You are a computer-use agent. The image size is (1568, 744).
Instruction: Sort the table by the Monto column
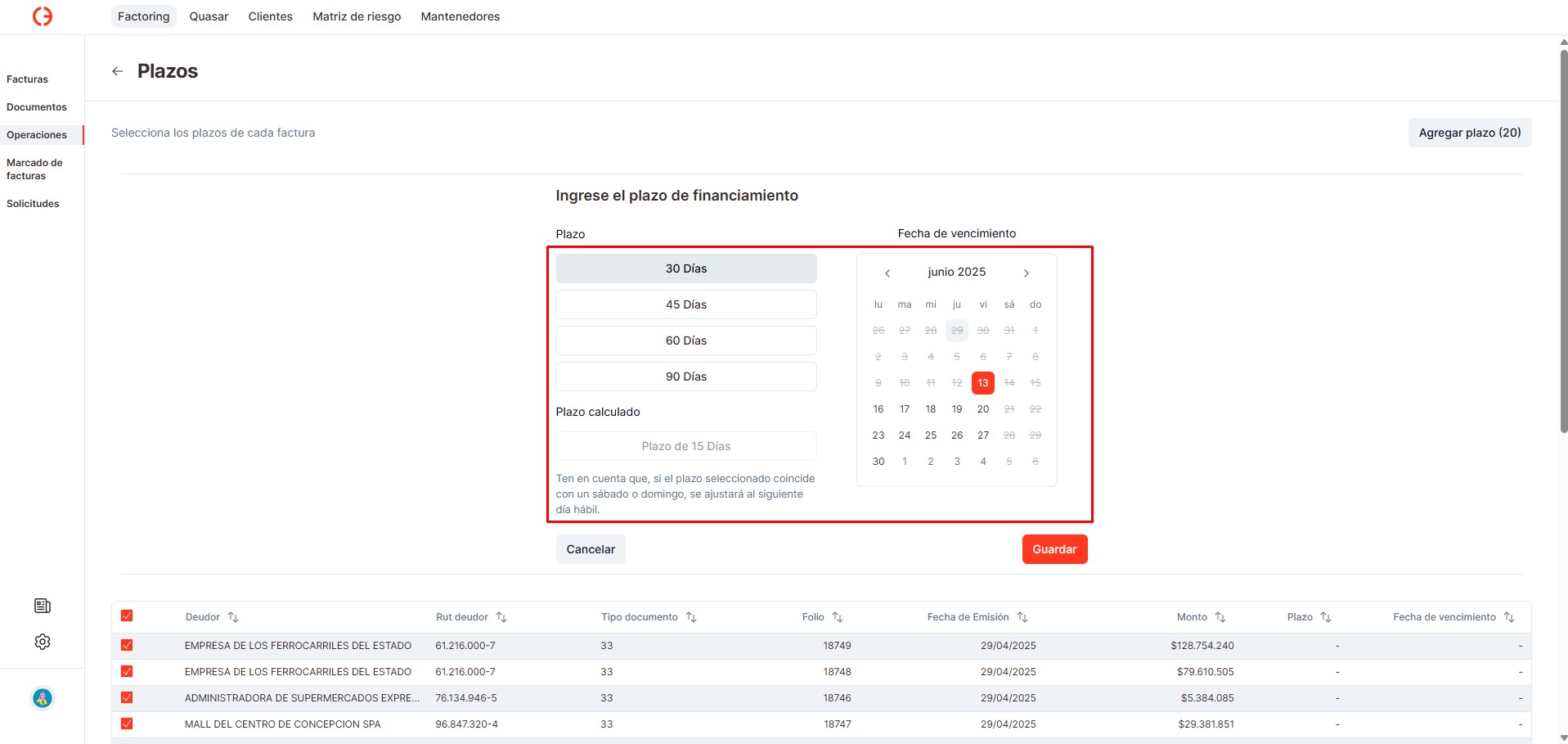pyautogui.click(x=1222, y=617)
